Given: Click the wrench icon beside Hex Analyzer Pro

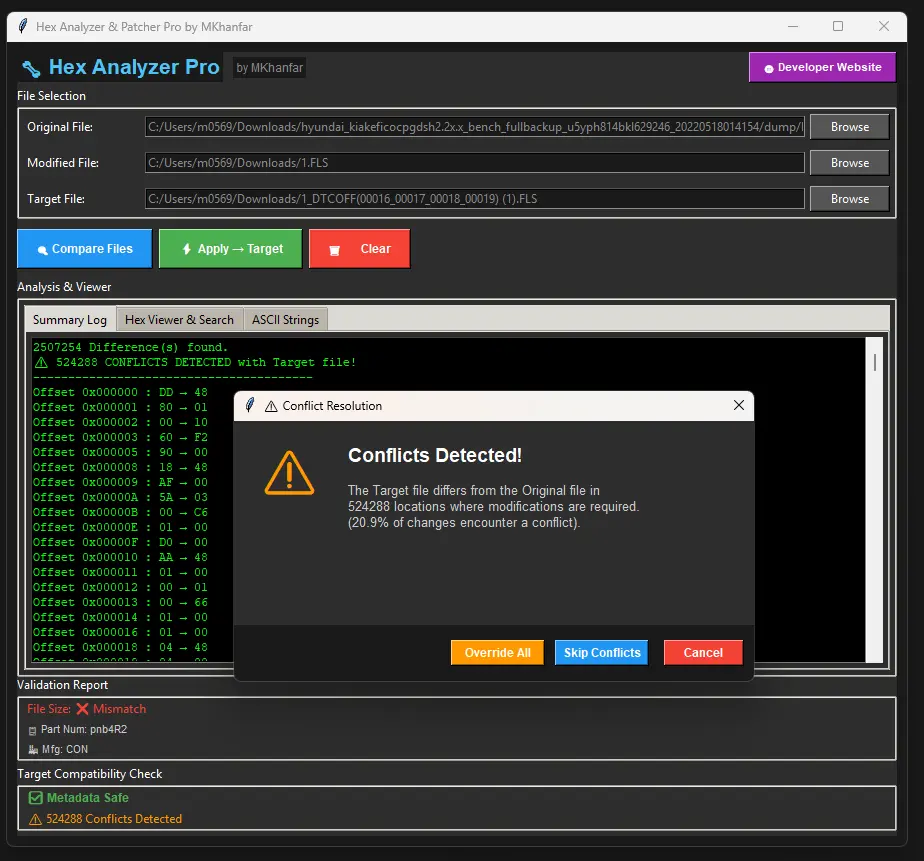Looking at the screenshot, I should click(x=31, y=67).
